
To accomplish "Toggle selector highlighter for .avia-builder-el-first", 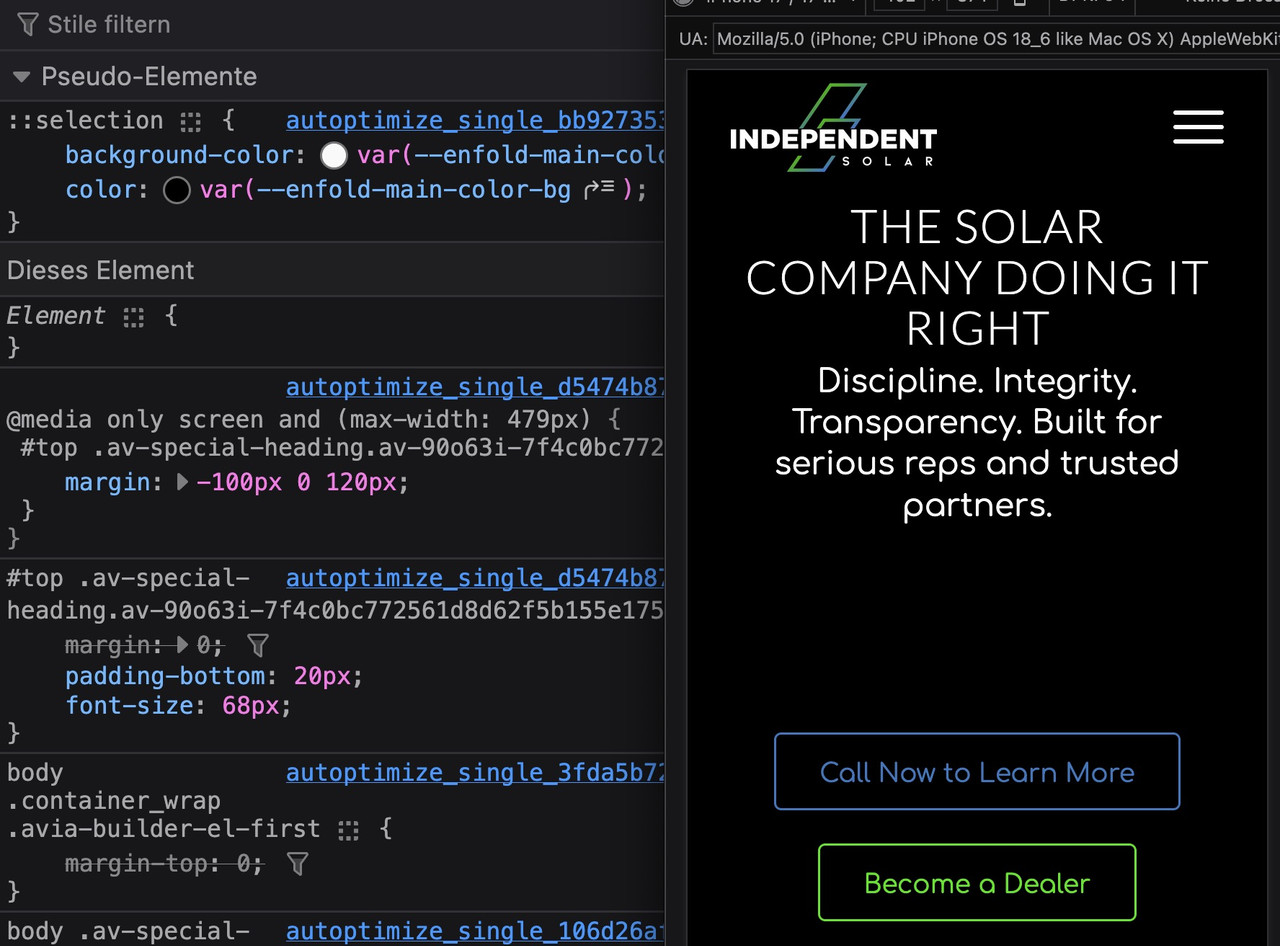I will [x=348, y=830].
